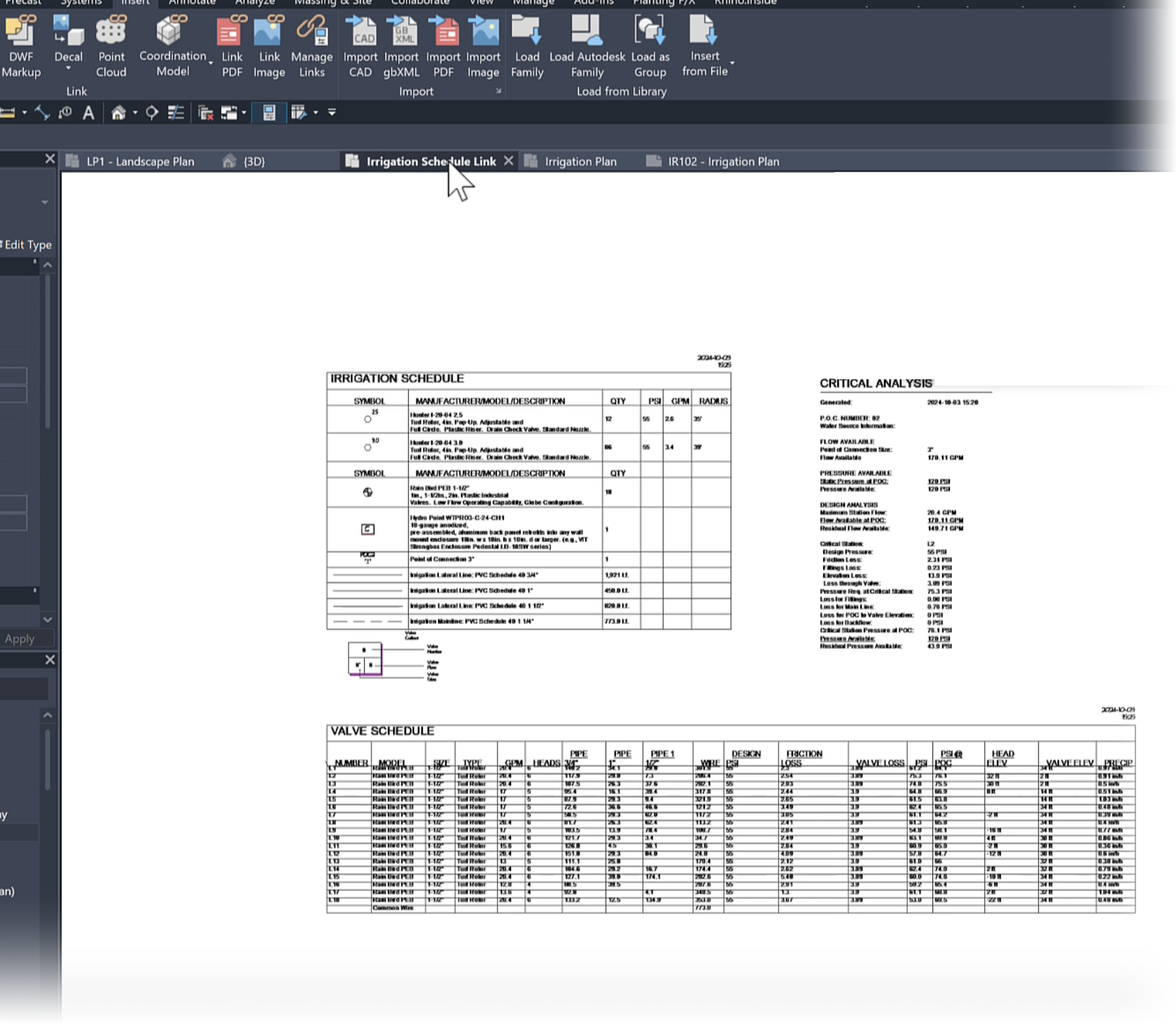Open the Manage ribbon tab
The height and width of the screenshot is (1032, 1176).
coord(533,3)
